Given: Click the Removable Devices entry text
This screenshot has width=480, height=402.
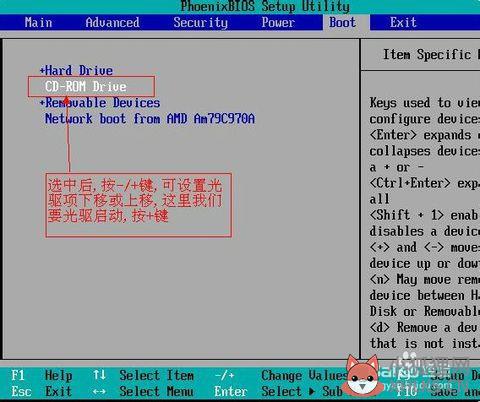Looking at the screenshot, I should tap(103, 103).
